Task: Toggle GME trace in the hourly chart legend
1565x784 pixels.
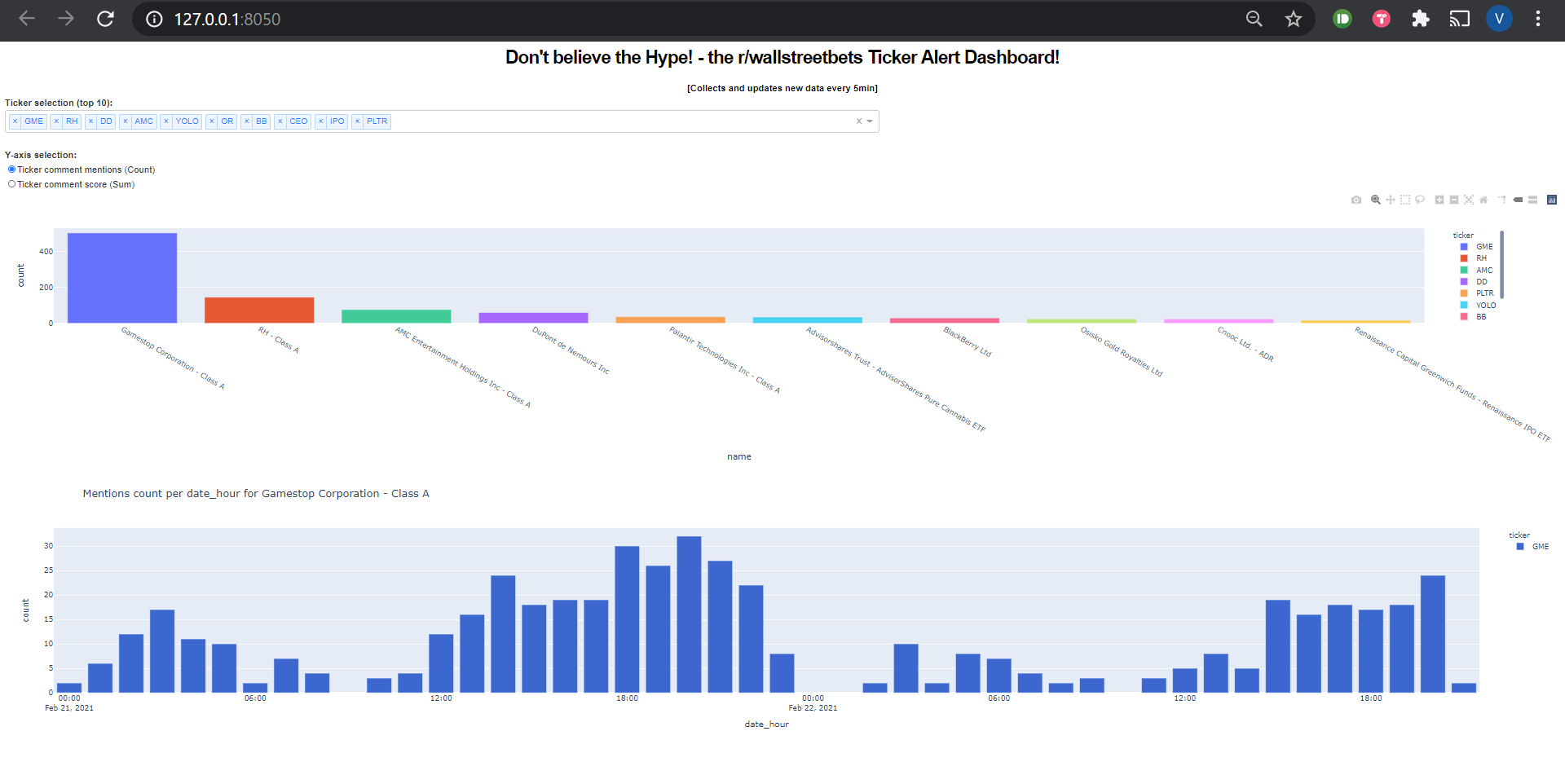Action: pyautogui.click(x=1532, y=547)
